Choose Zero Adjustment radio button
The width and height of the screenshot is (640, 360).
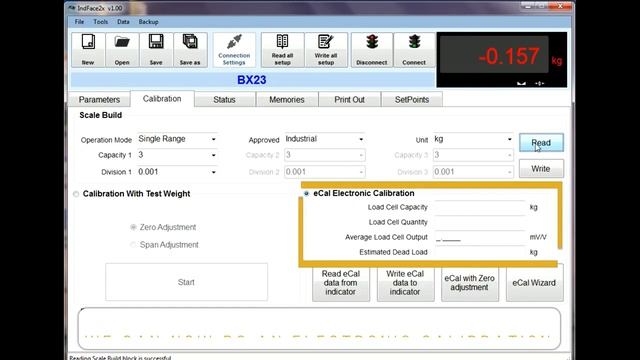click(133, 227)
